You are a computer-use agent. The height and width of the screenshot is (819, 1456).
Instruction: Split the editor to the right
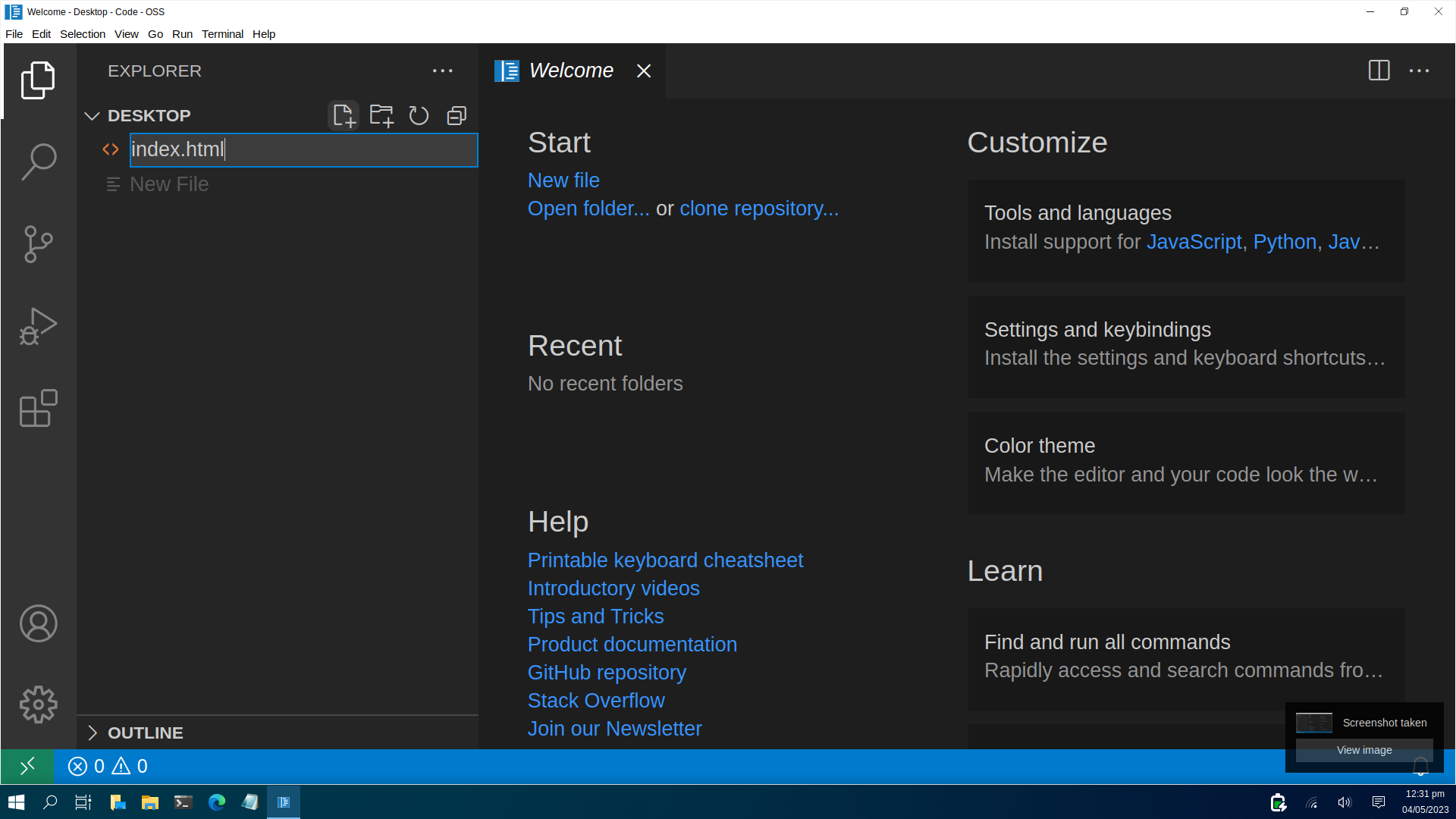click(1379, 71)
